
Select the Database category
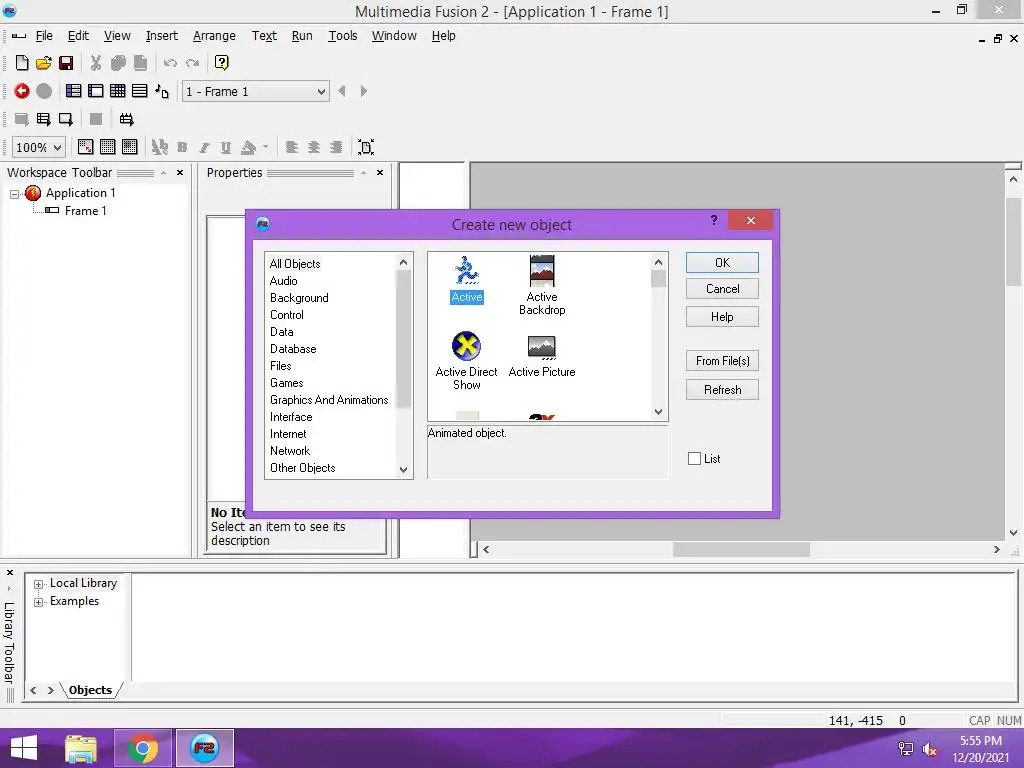point(293,349)
